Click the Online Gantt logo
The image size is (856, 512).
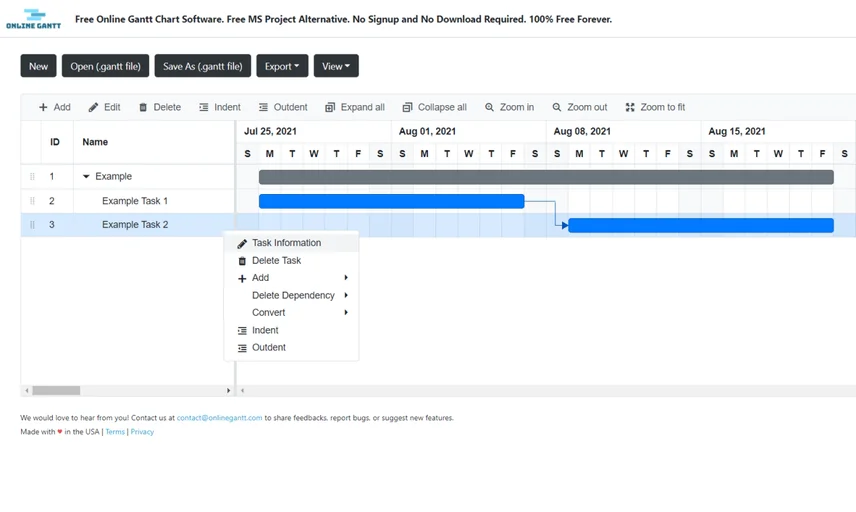click(33, 19)
